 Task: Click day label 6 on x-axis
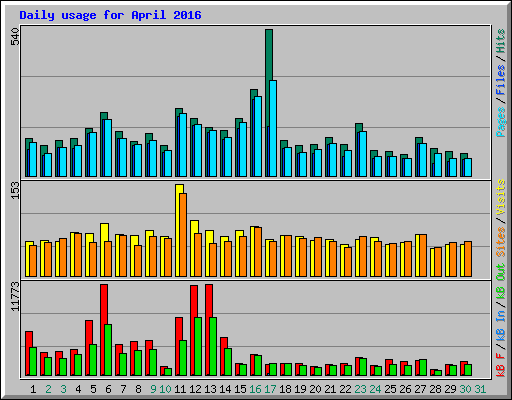click(x=108, y=389)
